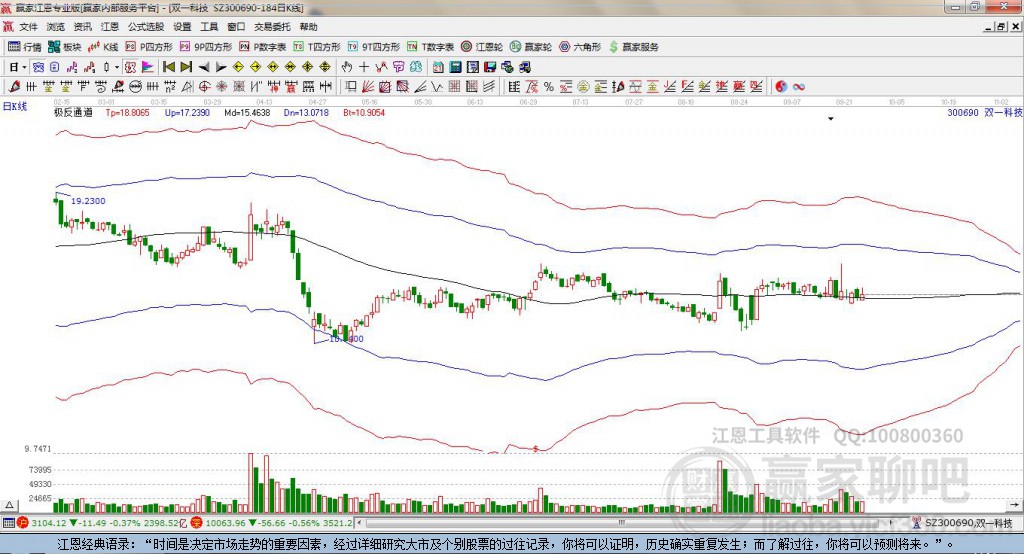Viewport: 1024px width, 554px height.
Task: Click the table grid icon after separator
Action: (x=514, y=87)
